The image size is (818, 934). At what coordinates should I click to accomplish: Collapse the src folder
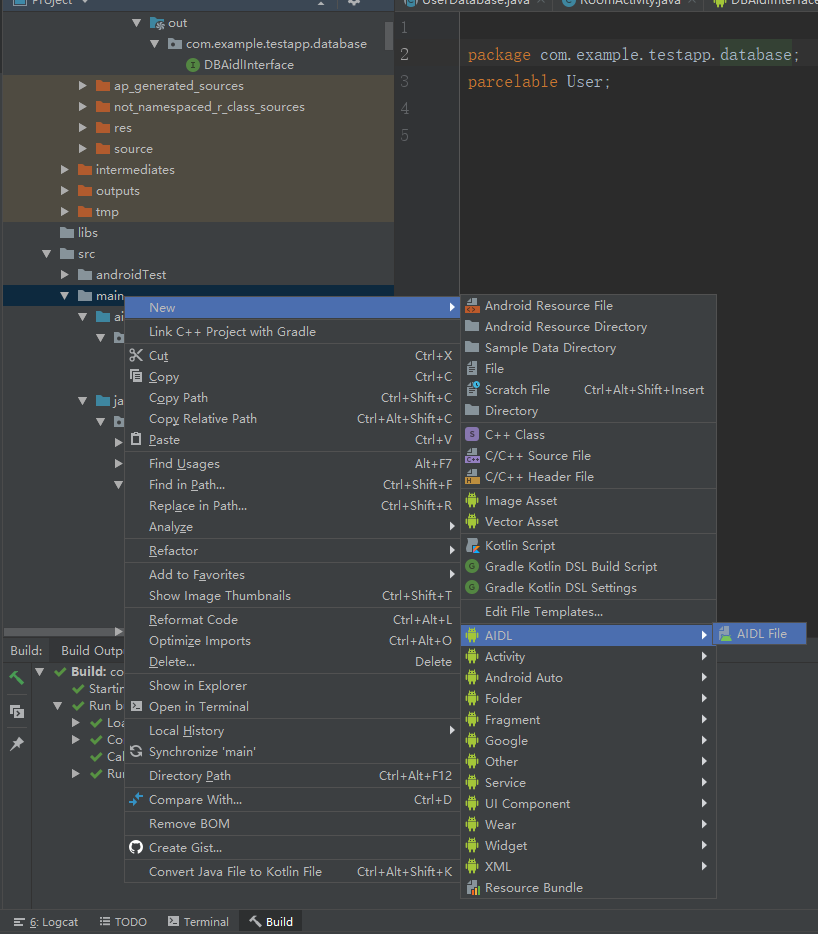[46, 254]
